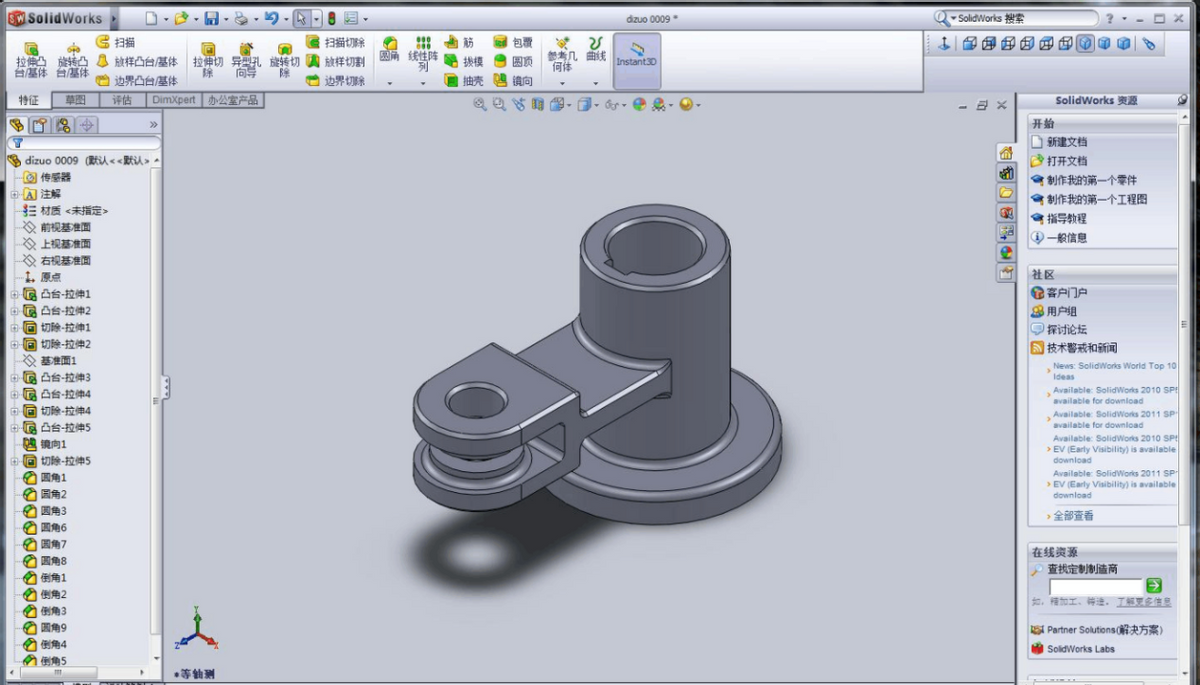Open the SolidWorks Labs link
The width and height of the screenshot is (1200, 685).
point(1081,649)
